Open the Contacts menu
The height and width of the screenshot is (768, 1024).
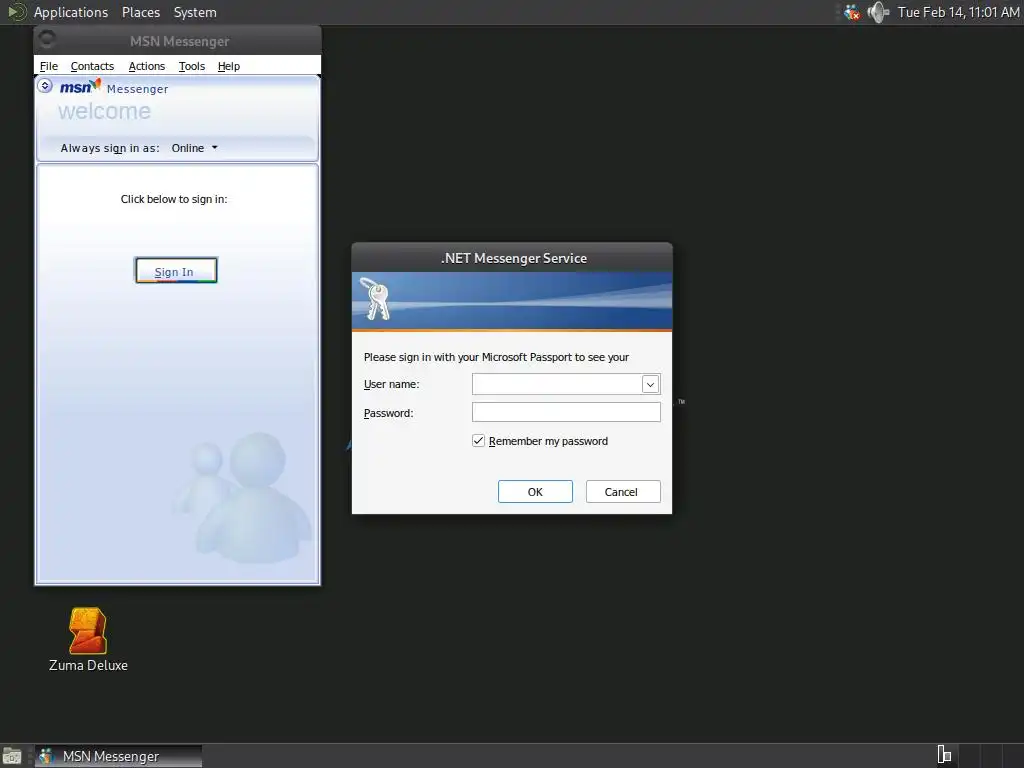[x=92, y=66]
